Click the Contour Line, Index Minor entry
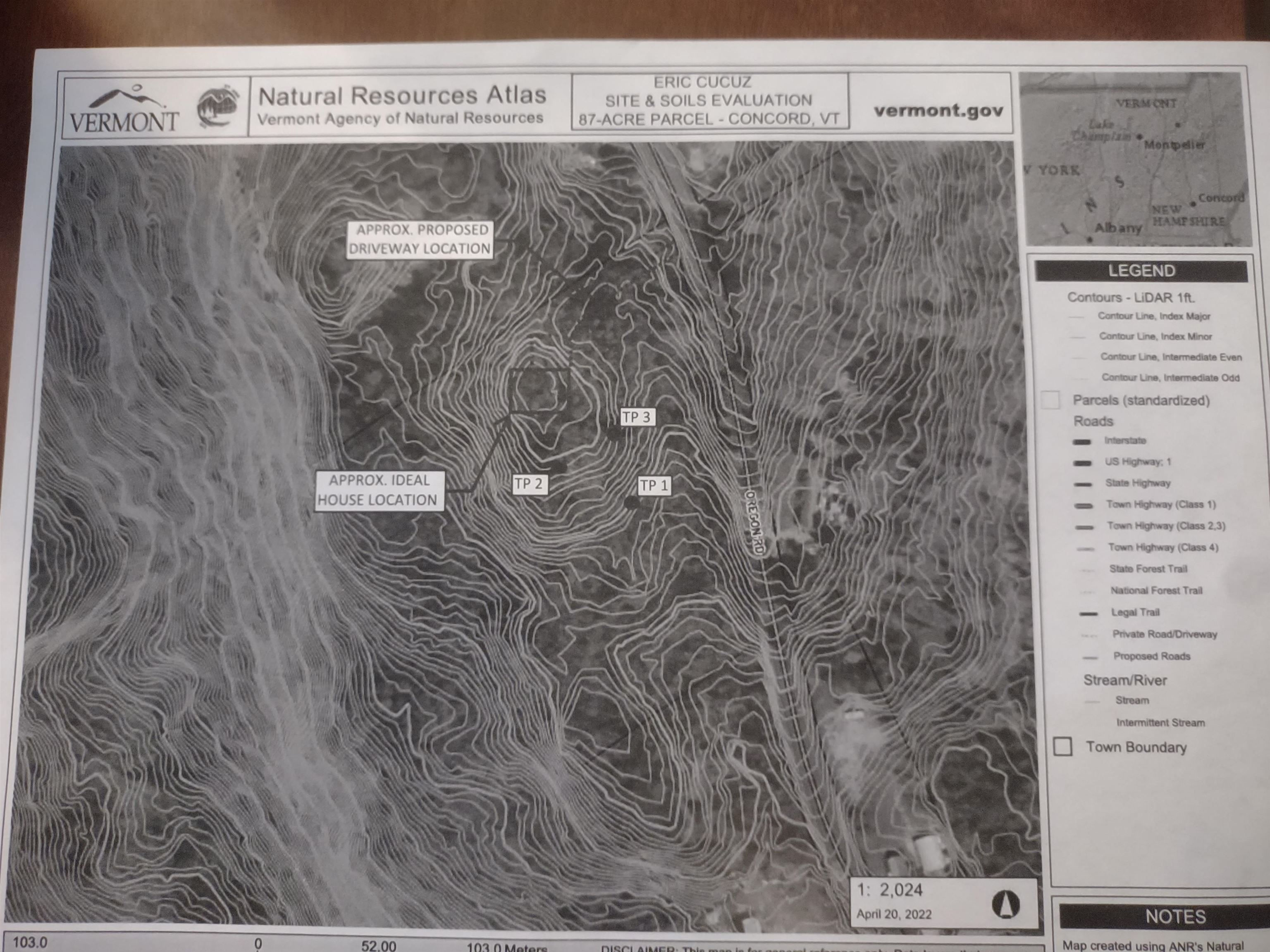Viewport: 1270px width, 952px height. click(1155, 336)
